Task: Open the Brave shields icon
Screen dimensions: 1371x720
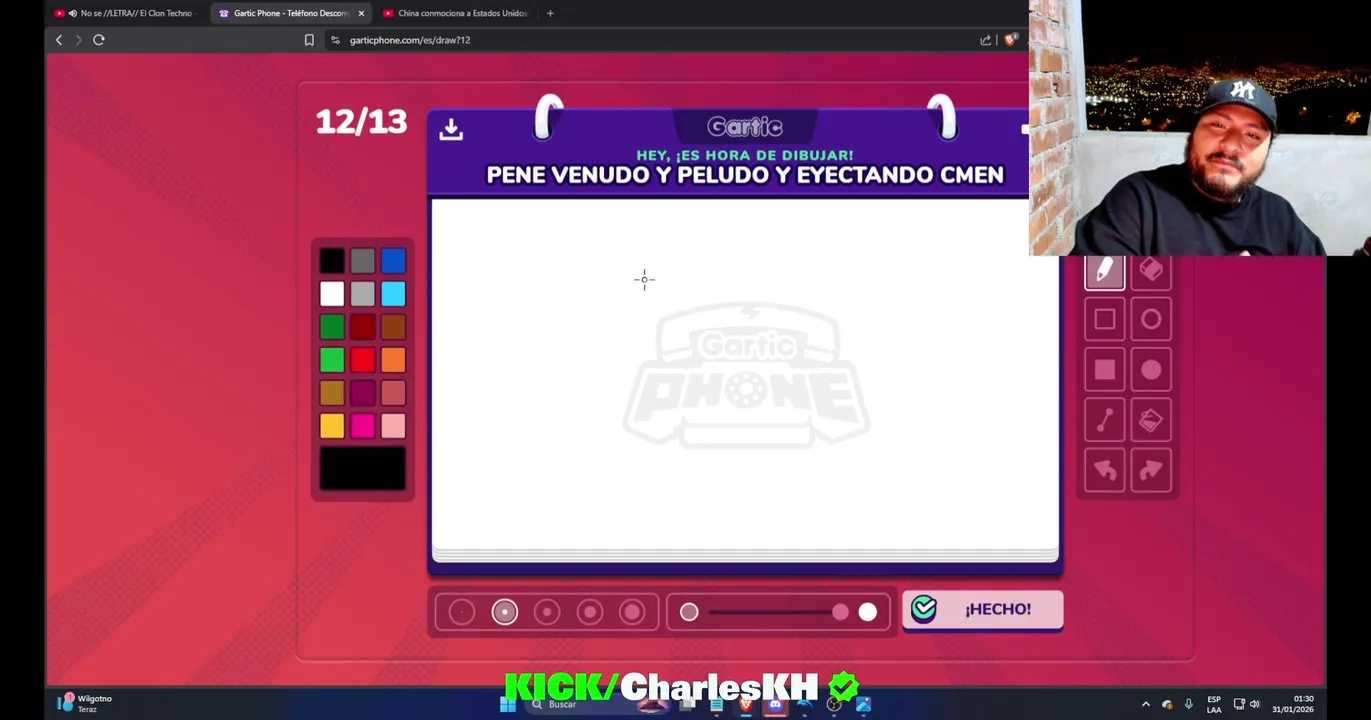Action: (x=1010, y=40)
